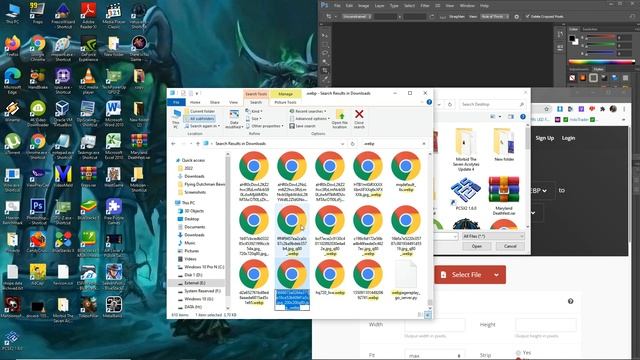Expand the Kind filter dropdown

pos(254,111)
